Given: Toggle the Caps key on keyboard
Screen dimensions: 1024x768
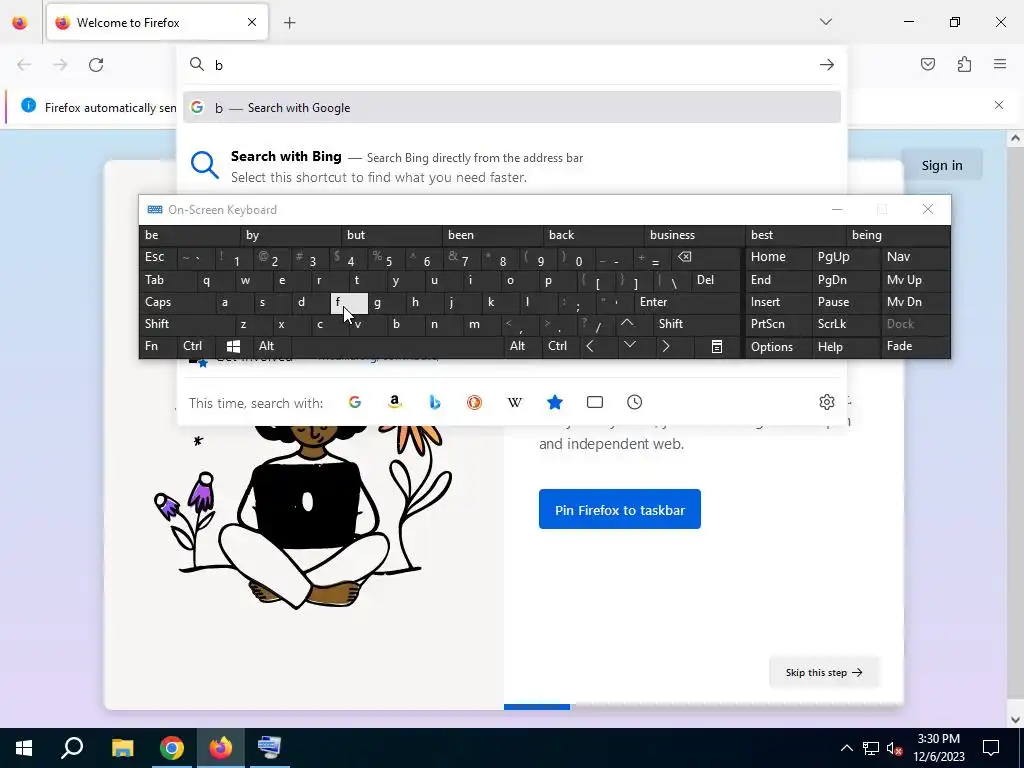Looking at the screenshot, I should (x=176, y=302).
